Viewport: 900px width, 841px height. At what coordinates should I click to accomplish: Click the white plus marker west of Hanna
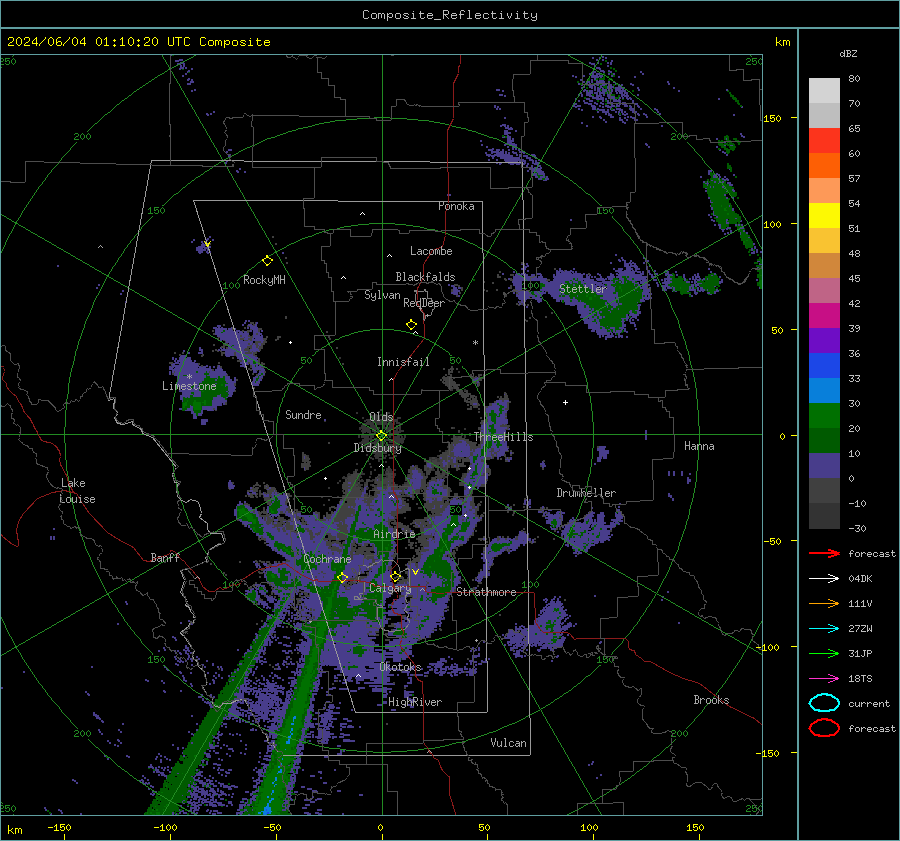[565, 402]
